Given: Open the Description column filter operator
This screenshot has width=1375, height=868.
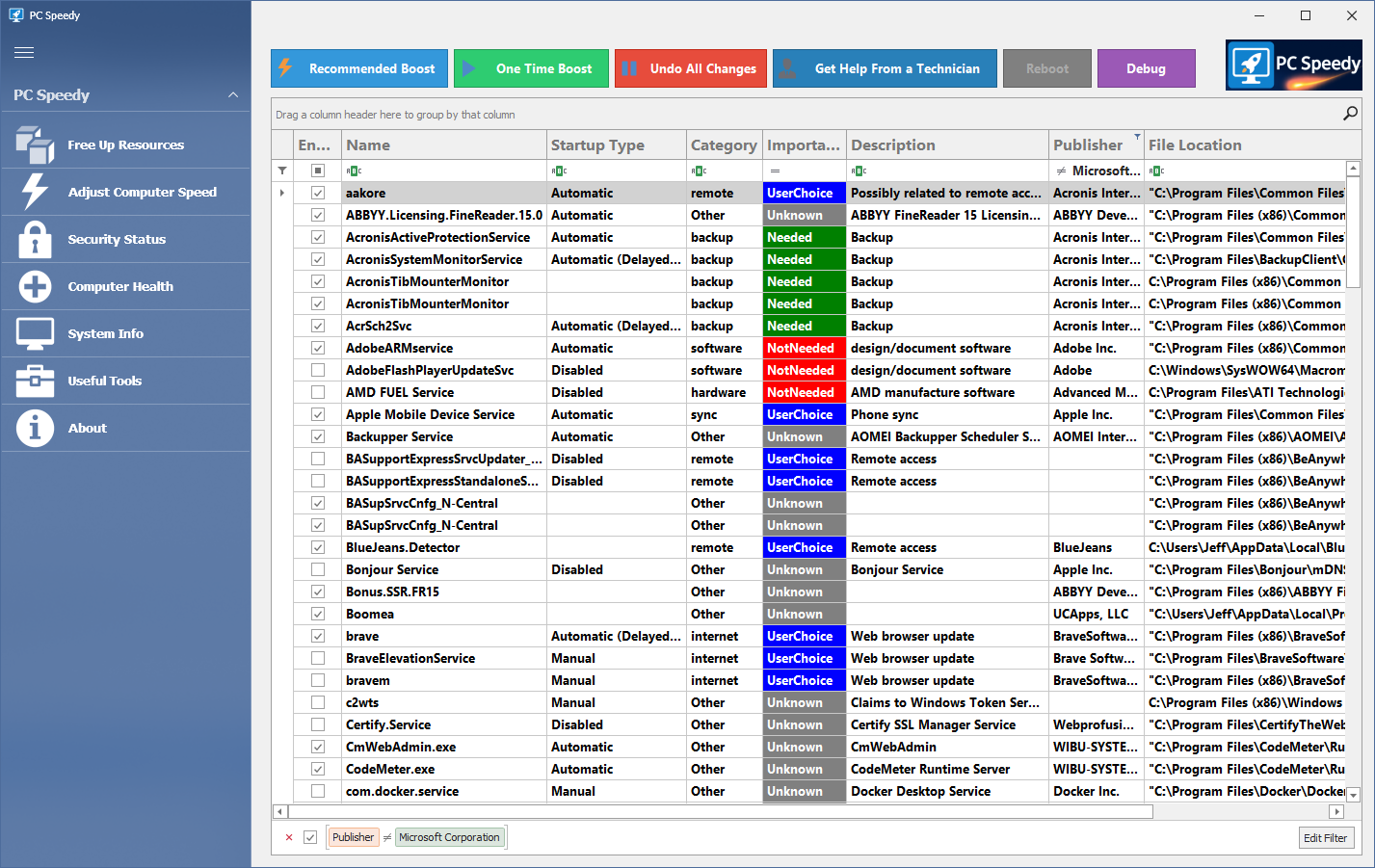Looking at the screenshot, I should 859,171.
